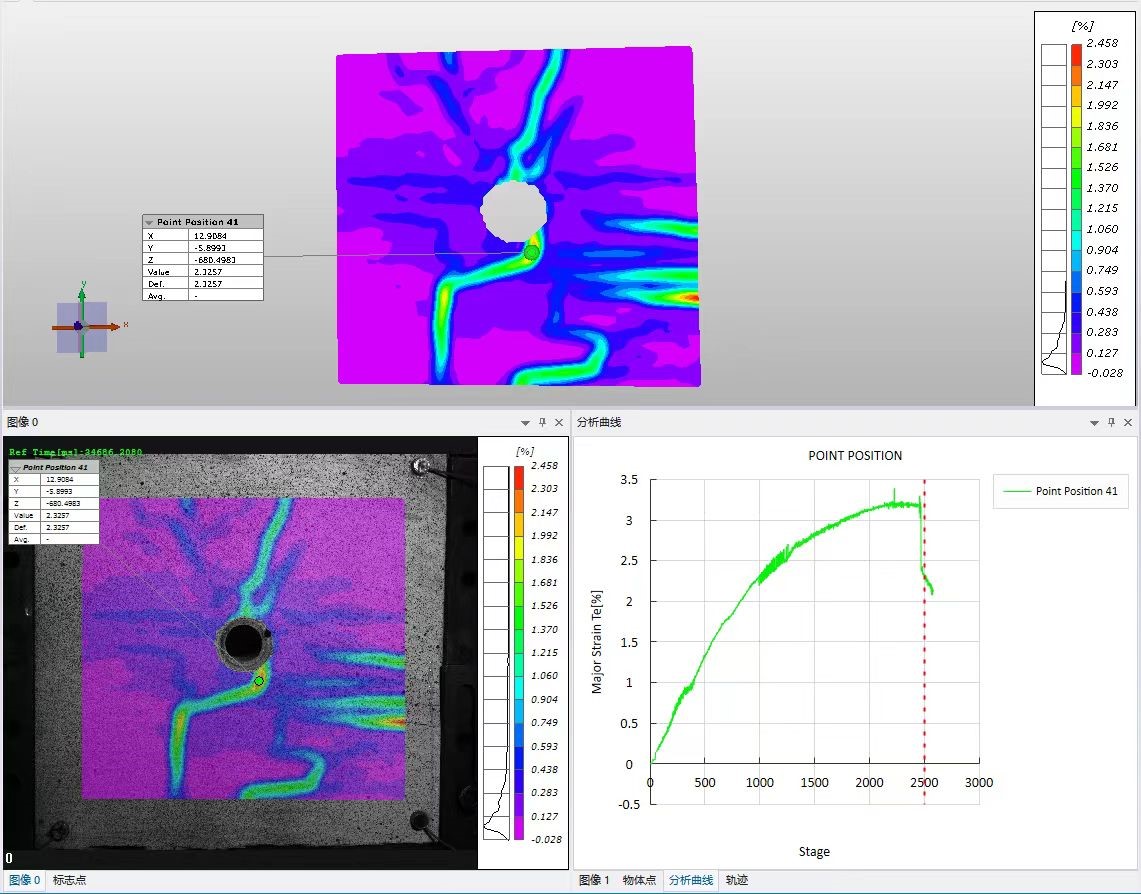Image resolution: width=1141 pixels, height=894 pixels.
Task: Close the 图像 0 panel
Action: 559,423
